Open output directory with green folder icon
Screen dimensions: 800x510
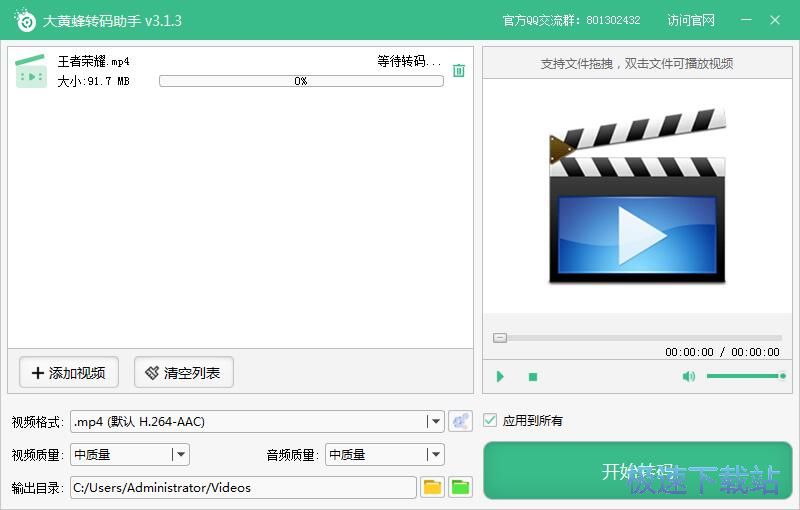click(460, 488)
